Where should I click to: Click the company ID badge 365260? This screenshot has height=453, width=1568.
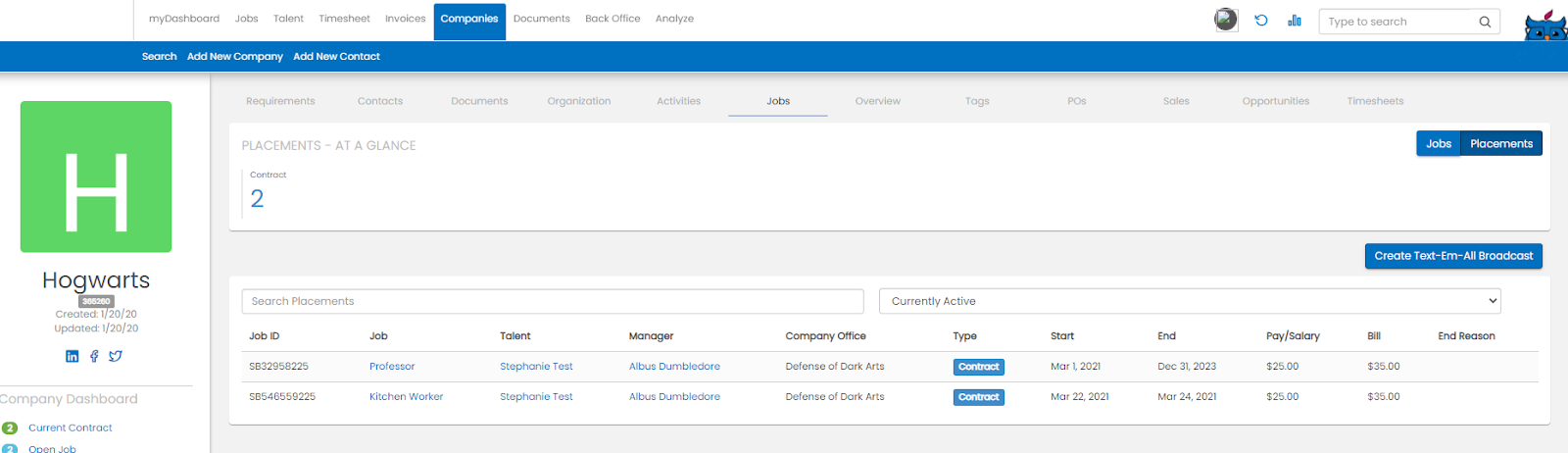(x=96, y=301)
